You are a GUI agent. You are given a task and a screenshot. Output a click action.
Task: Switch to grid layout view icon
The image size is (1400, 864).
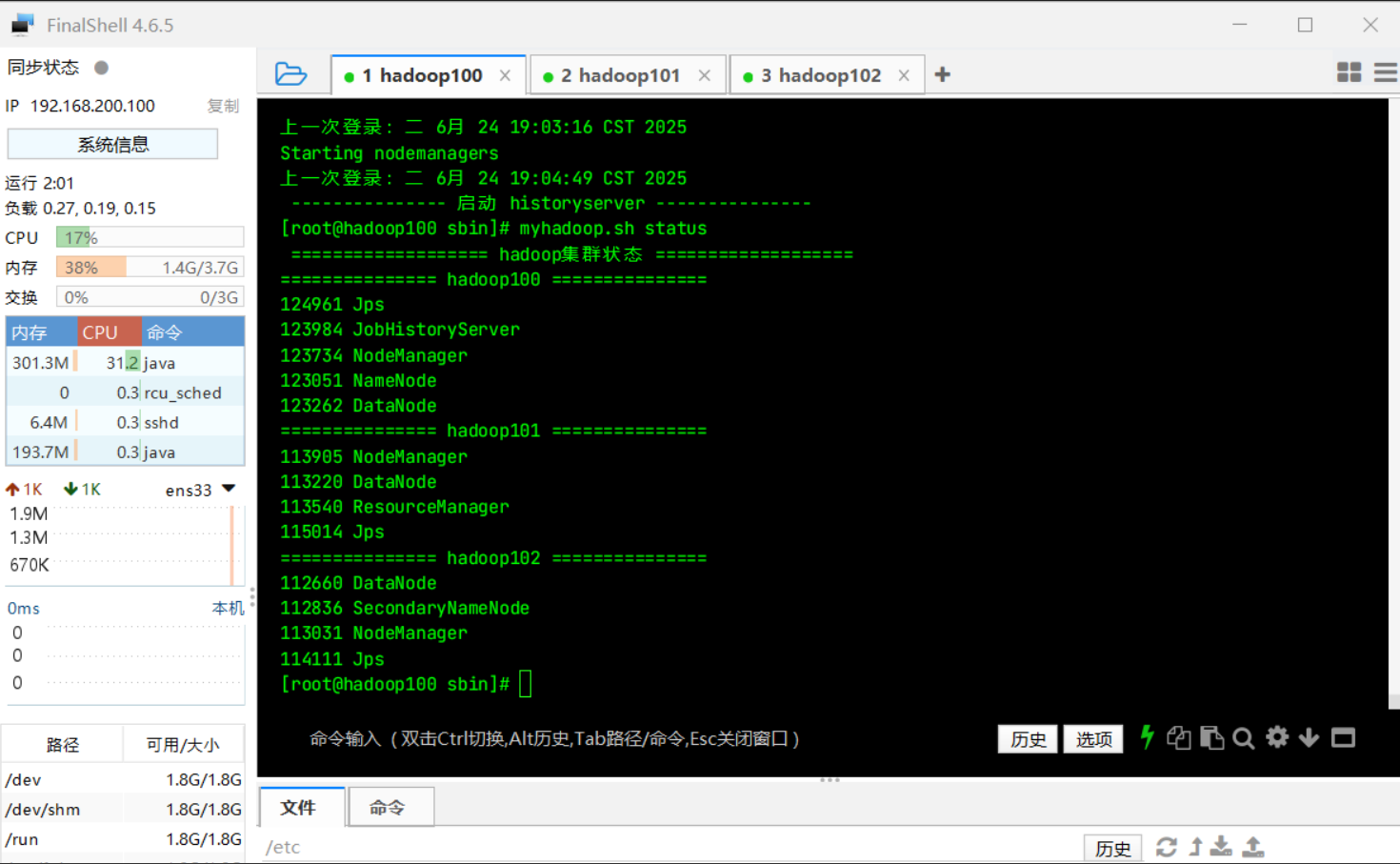[1349, 73]
